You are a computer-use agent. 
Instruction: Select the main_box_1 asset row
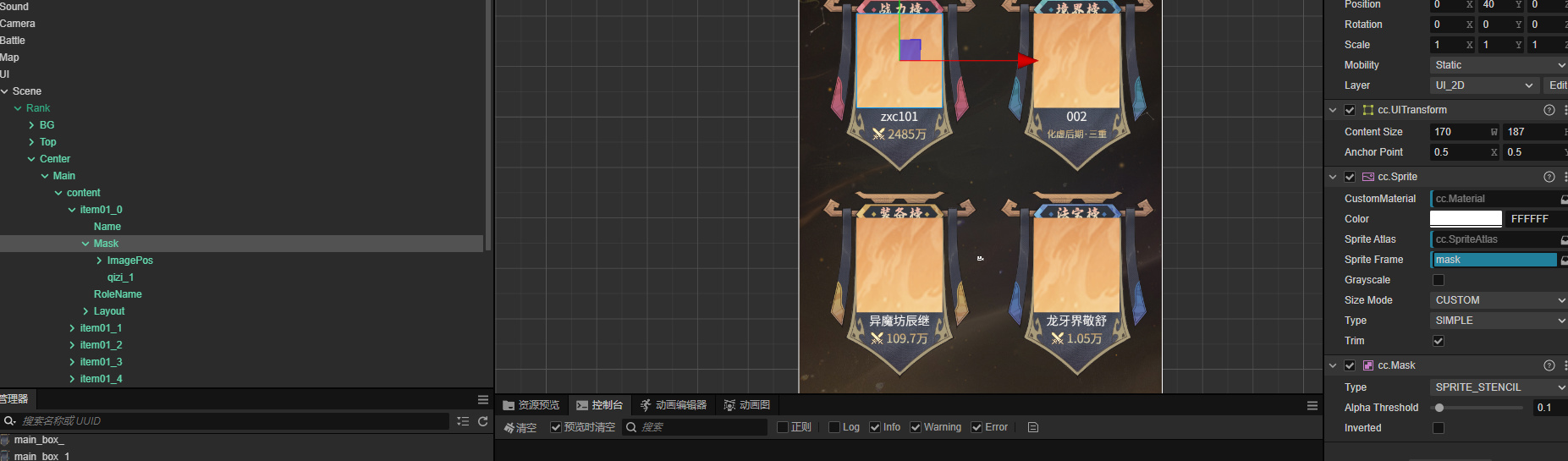click(x=245, y=456)
